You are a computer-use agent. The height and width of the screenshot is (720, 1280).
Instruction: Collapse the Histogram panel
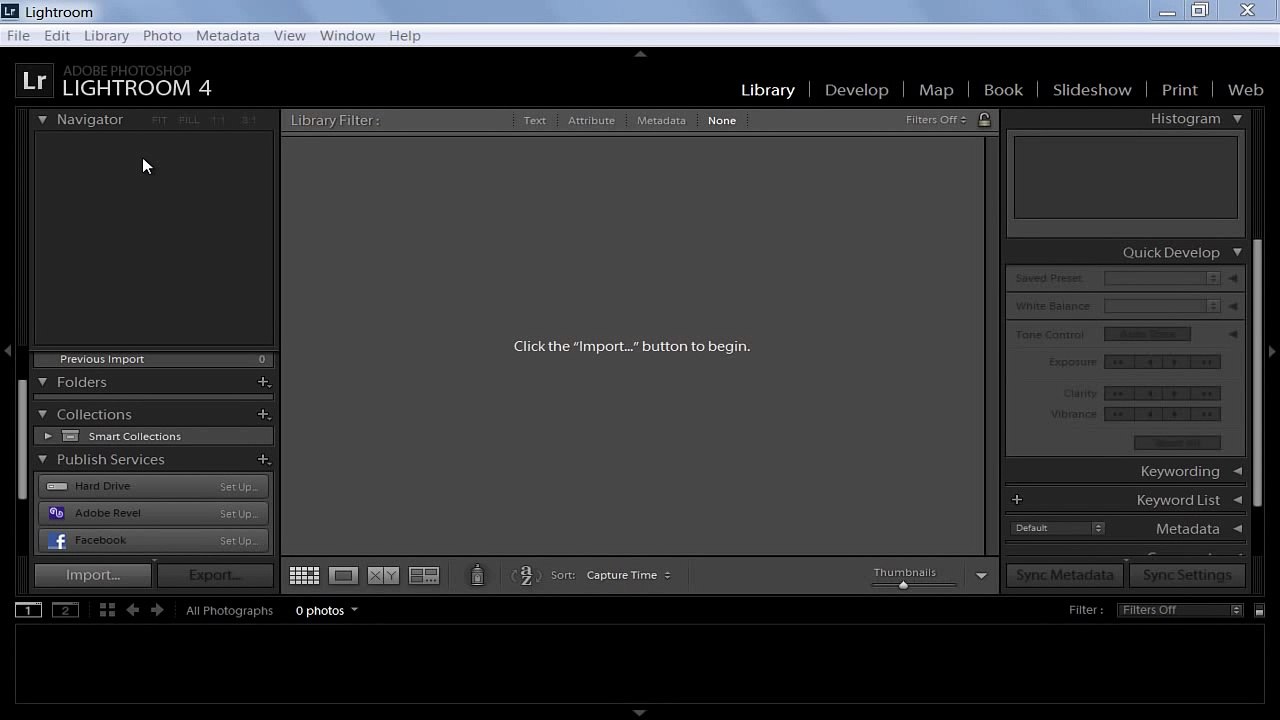pyautogui.click(x=1237, y=118)
